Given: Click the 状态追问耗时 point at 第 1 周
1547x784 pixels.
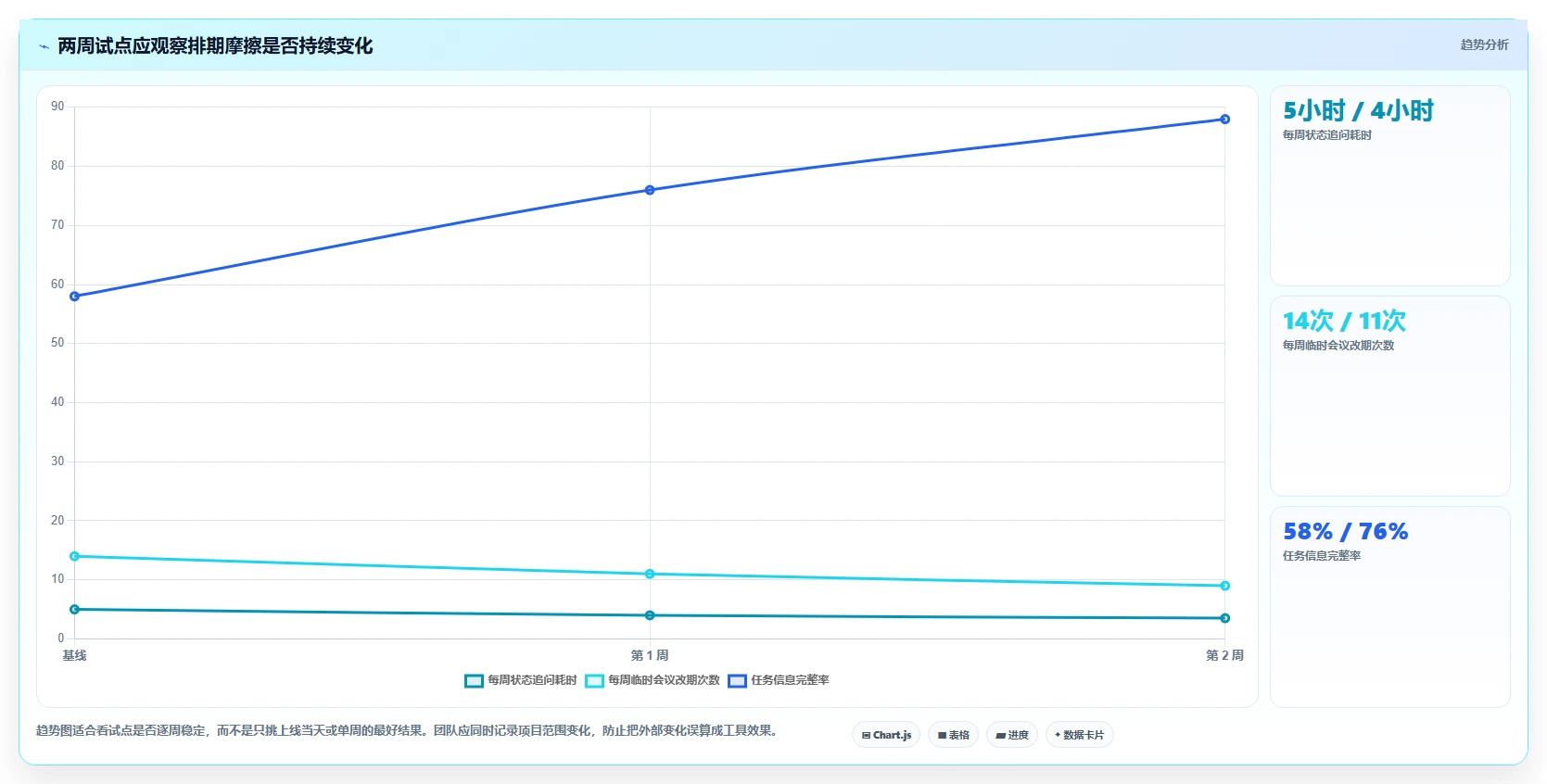Looking at the screenshot, I should pos(650,615).
